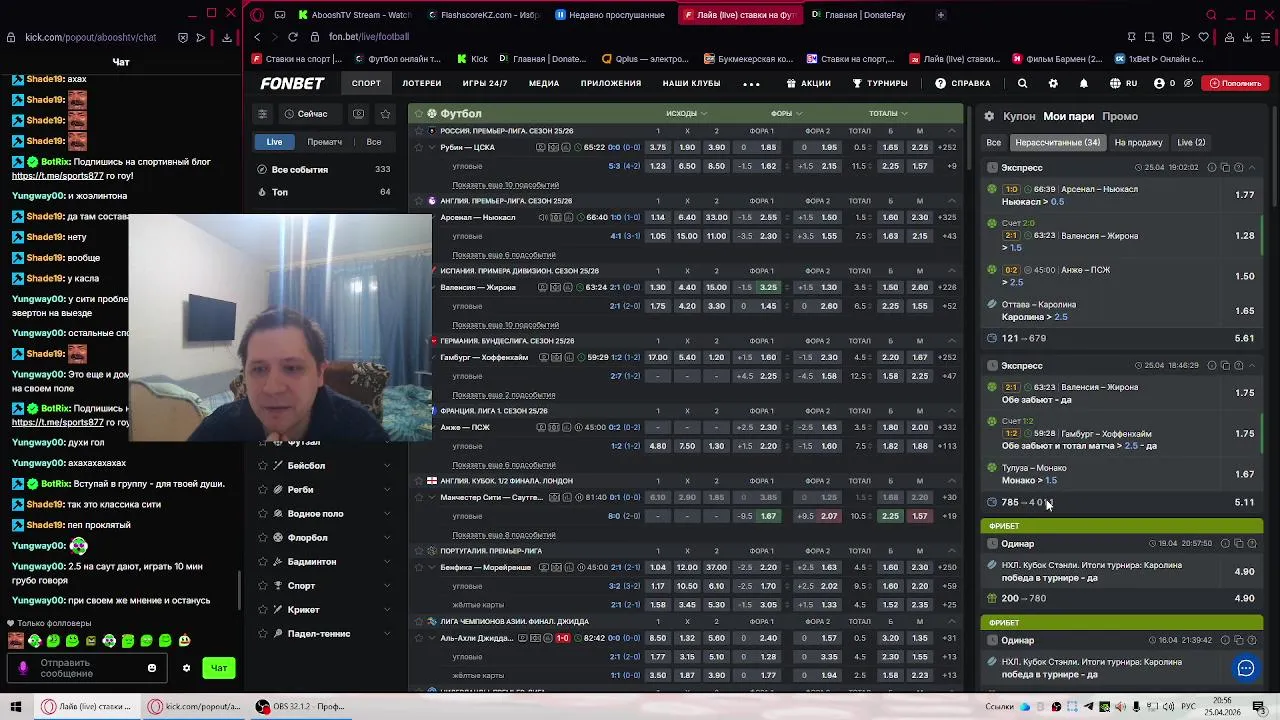The width and height of the screenshot is (1280, 720).
Task: Pick odds 3.75 for Рубин win
Action: coord(657,148)
